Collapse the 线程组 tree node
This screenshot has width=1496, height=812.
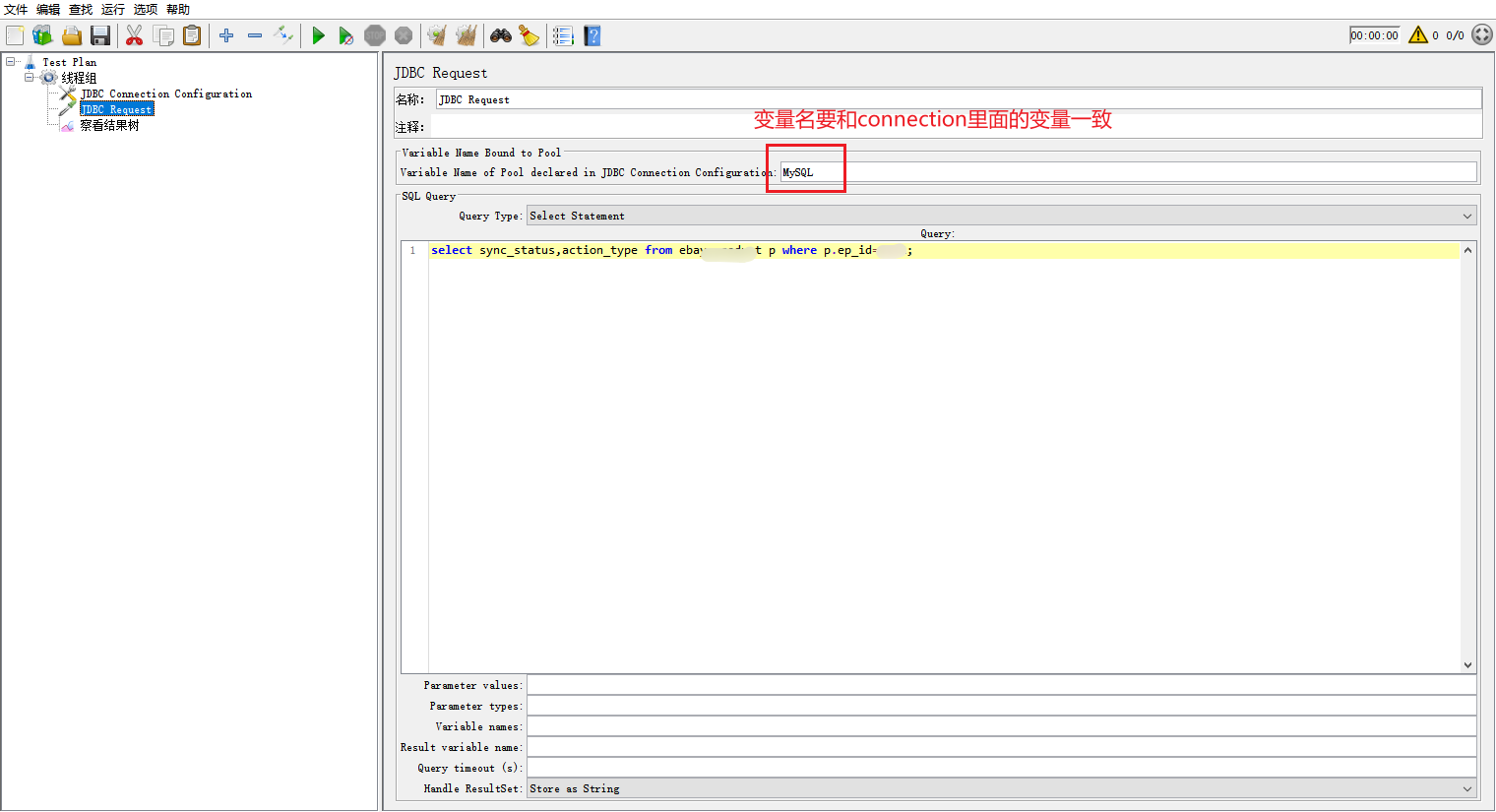[30, 76]
